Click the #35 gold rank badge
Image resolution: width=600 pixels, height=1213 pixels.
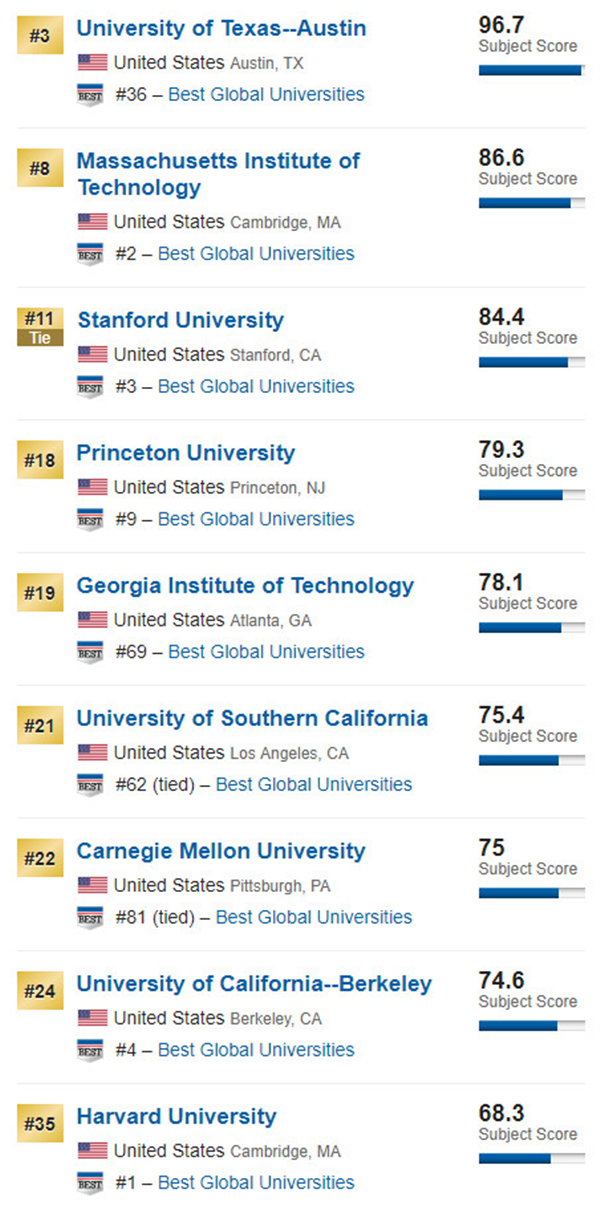[x=40, y=1123]
